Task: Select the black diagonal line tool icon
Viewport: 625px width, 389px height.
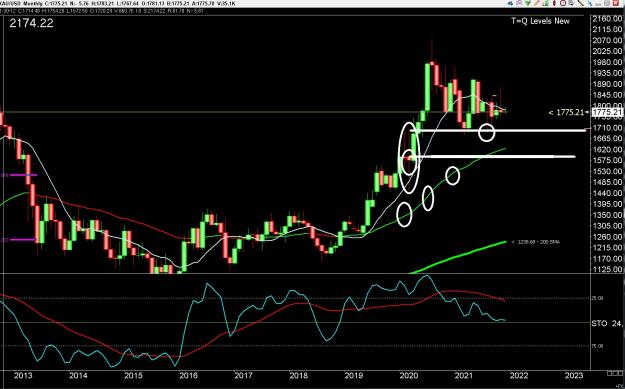Action: point(580,3)
